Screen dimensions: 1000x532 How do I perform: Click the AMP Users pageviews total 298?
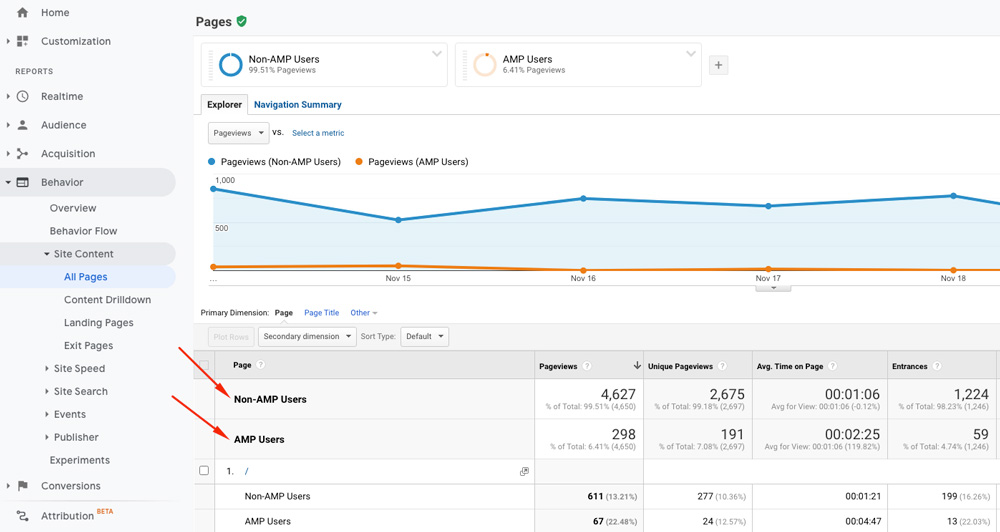tap(623, 434)
